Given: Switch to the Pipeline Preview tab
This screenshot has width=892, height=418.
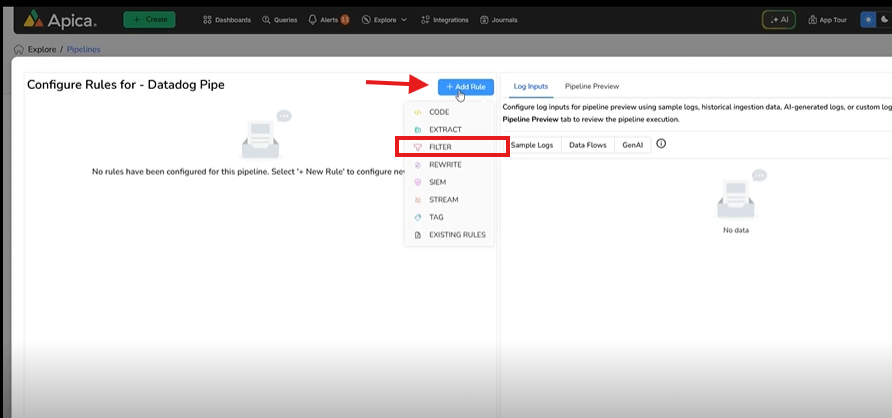Looking at the screenshot, I should tap(591, 86).
